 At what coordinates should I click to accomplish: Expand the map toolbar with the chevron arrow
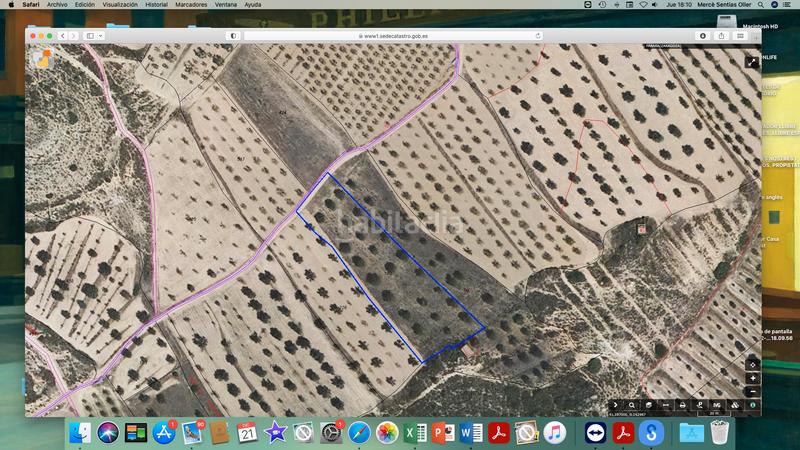coord(615,404)
